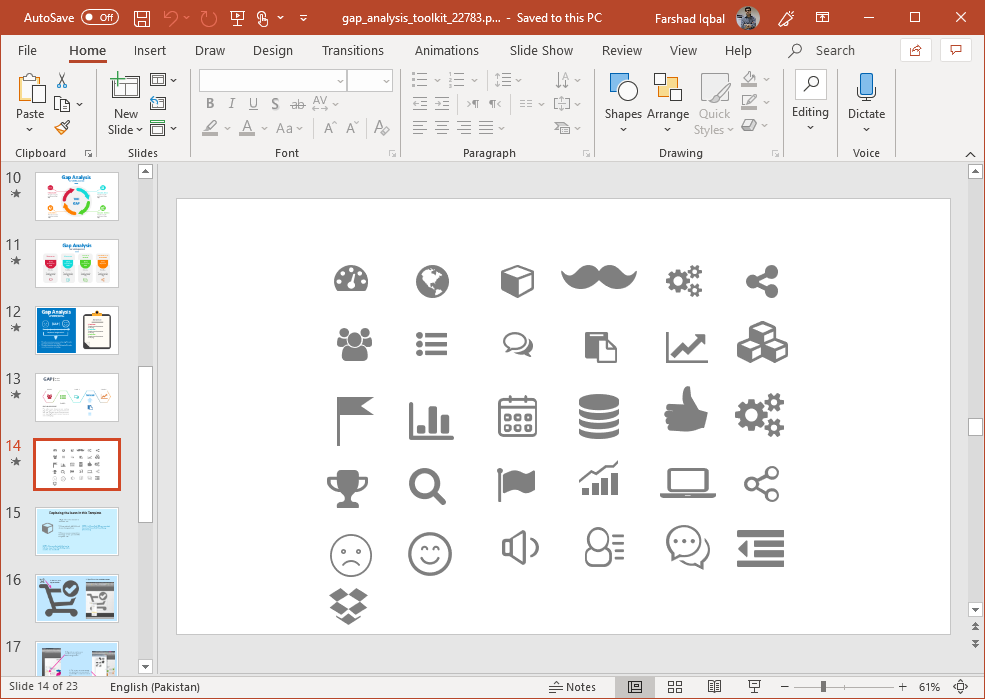Switch to Slide Sorter view
985x699 pixels.
click(x=675, y=687)
